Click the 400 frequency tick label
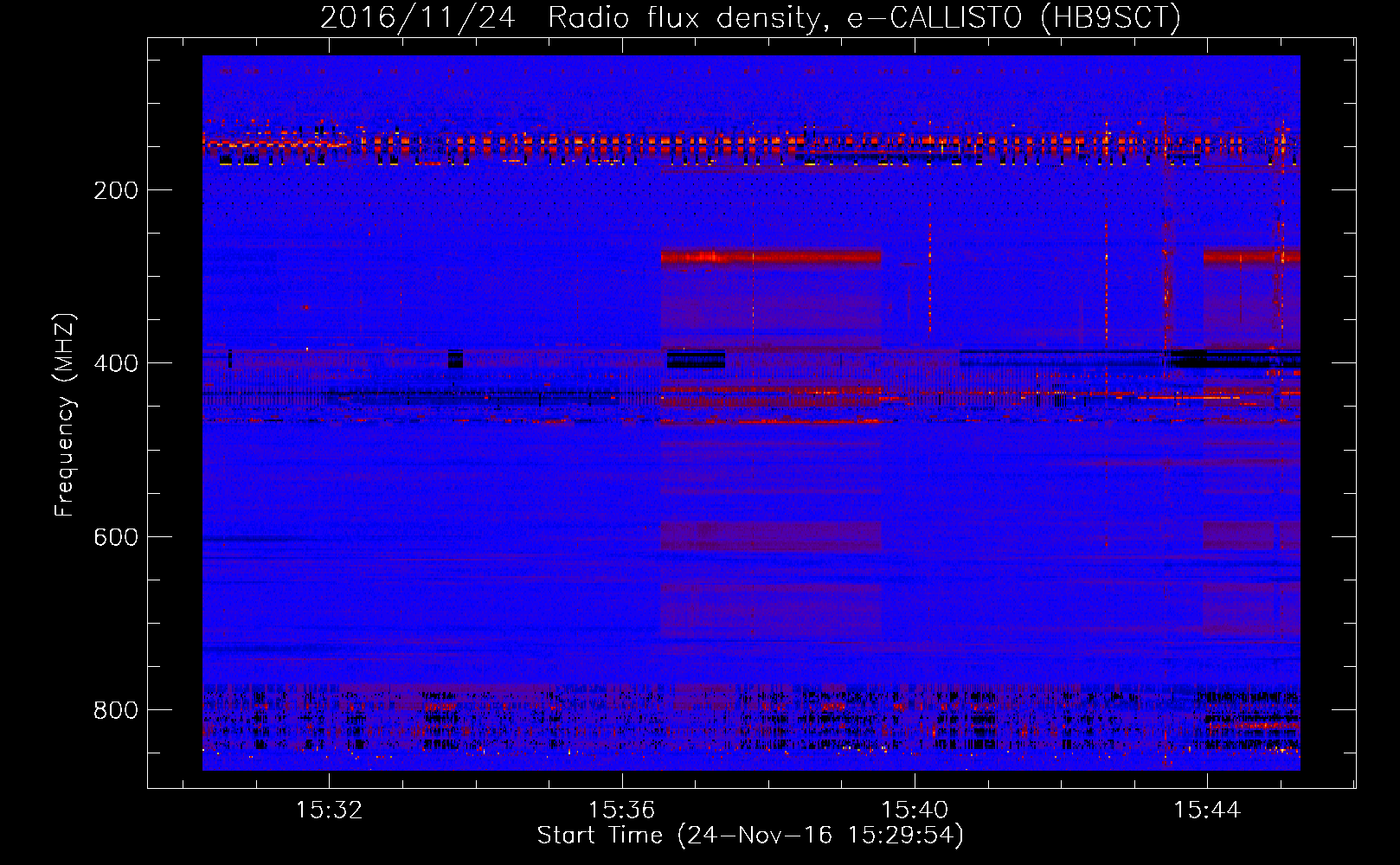The height and width of the screenshot is (865, 1400). [116, 363]
